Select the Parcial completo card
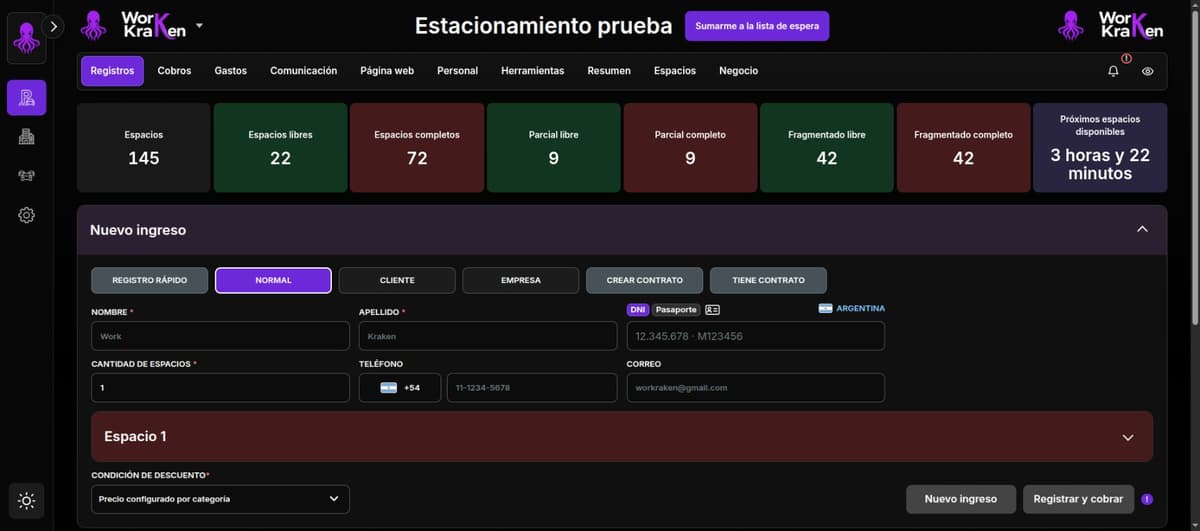 click(x=690, y=147)
